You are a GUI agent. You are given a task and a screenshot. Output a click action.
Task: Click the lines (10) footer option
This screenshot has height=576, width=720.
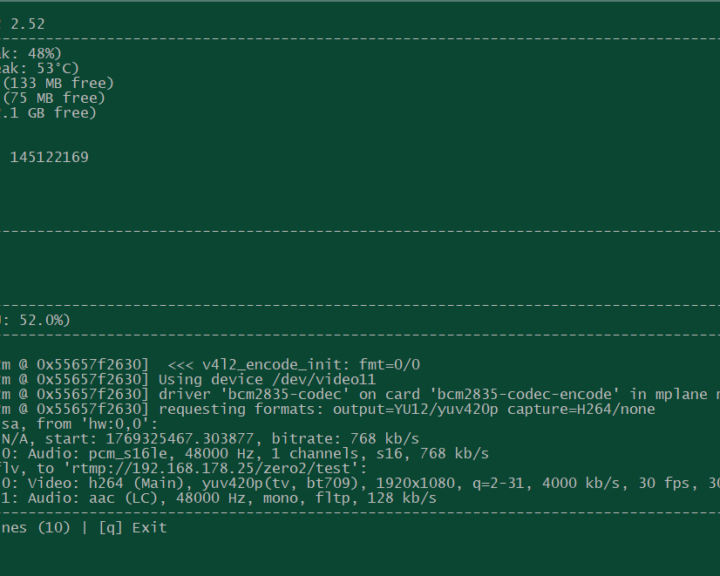(x=35, y=527)
